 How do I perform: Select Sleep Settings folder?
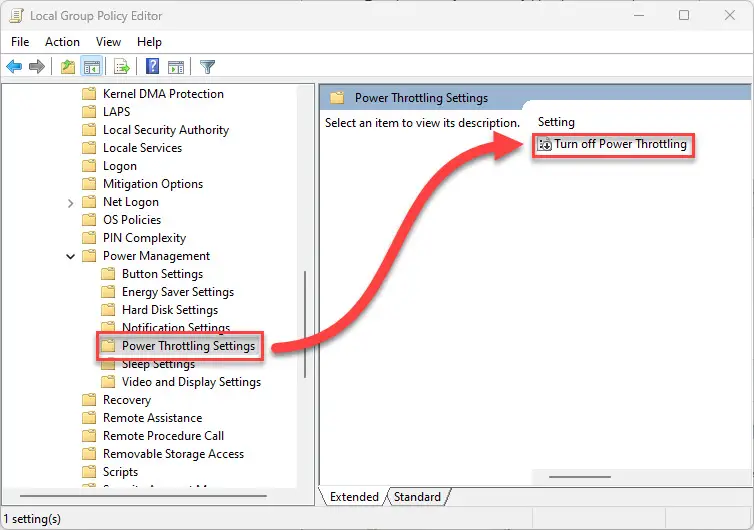pyautogui.click(x=158, y=365)
